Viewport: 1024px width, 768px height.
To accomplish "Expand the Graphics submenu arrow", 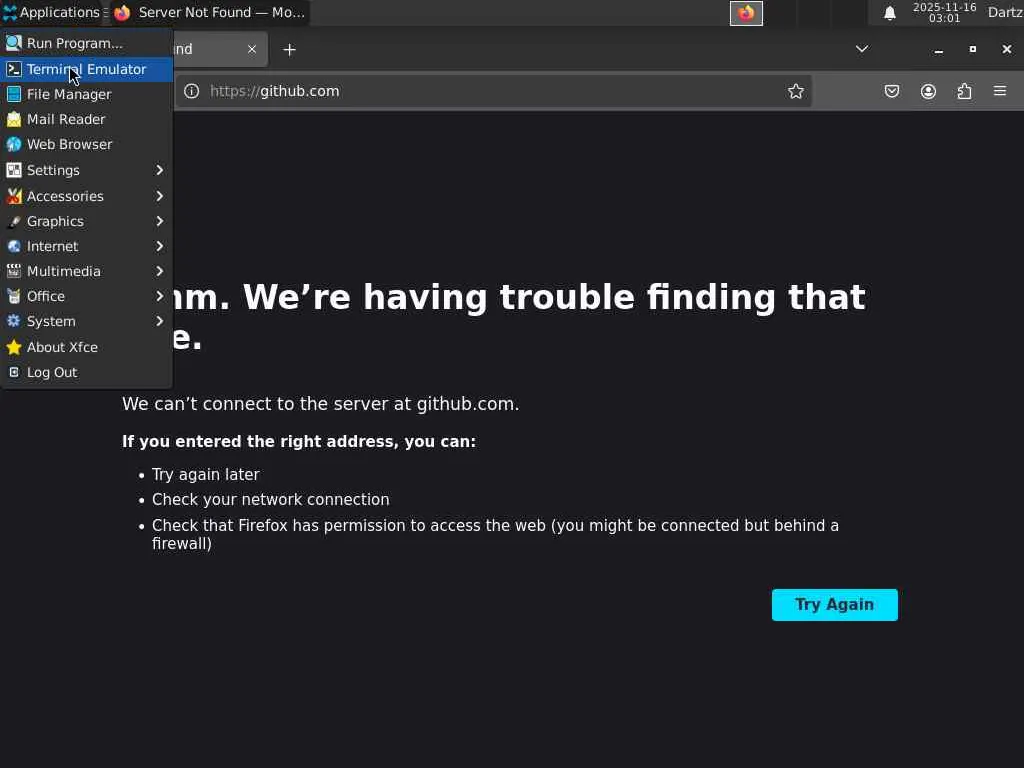I will [x=159, y=221].
